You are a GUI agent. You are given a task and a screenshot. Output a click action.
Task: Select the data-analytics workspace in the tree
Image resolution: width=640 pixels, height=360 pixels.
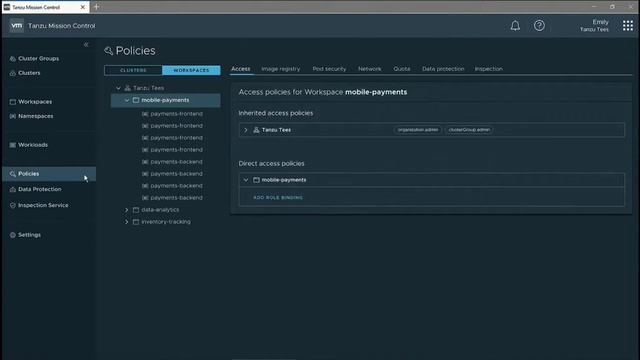coord(160,210)
